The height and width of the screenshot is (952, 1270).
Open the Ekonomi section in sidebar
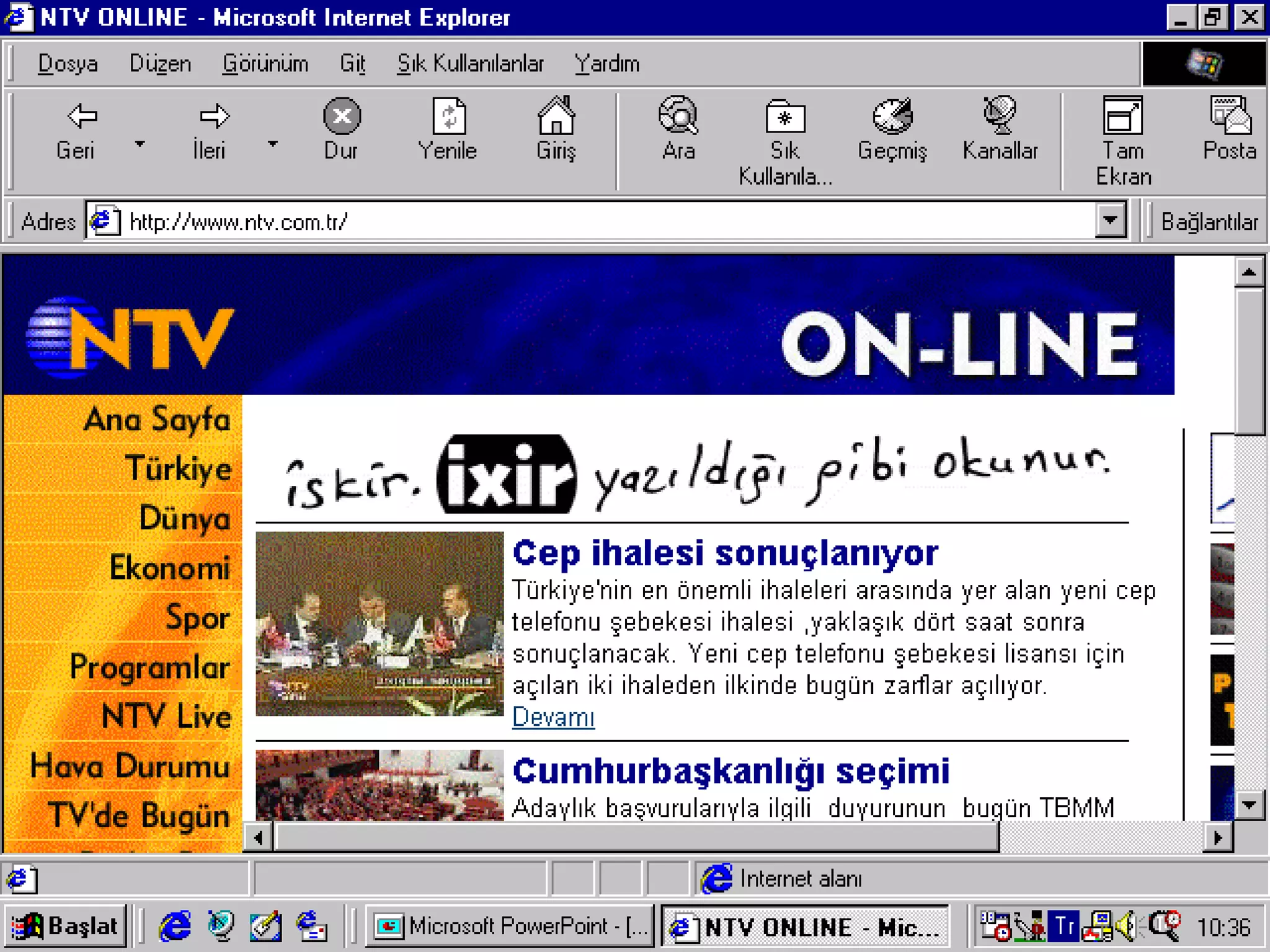click(169, 568)
